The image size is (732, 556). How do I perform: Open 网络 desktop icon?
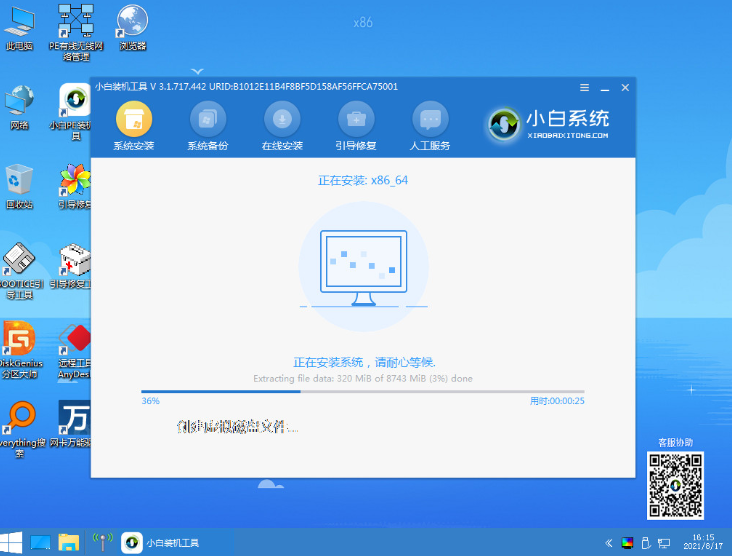pyautogui.click(x=19, y=108)
